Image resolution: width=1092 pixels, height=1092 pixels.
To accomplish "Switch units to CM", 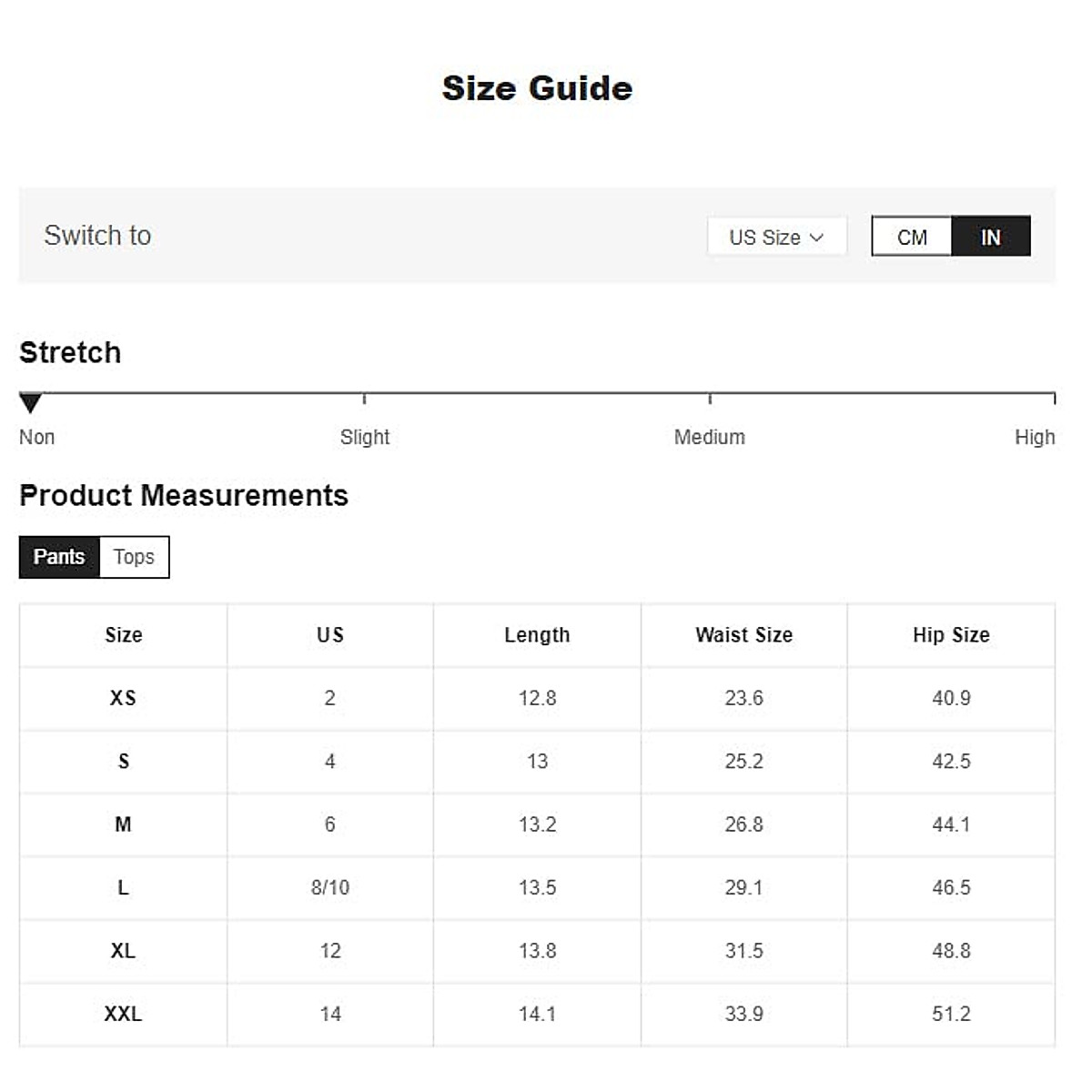I will pos(912,237).
